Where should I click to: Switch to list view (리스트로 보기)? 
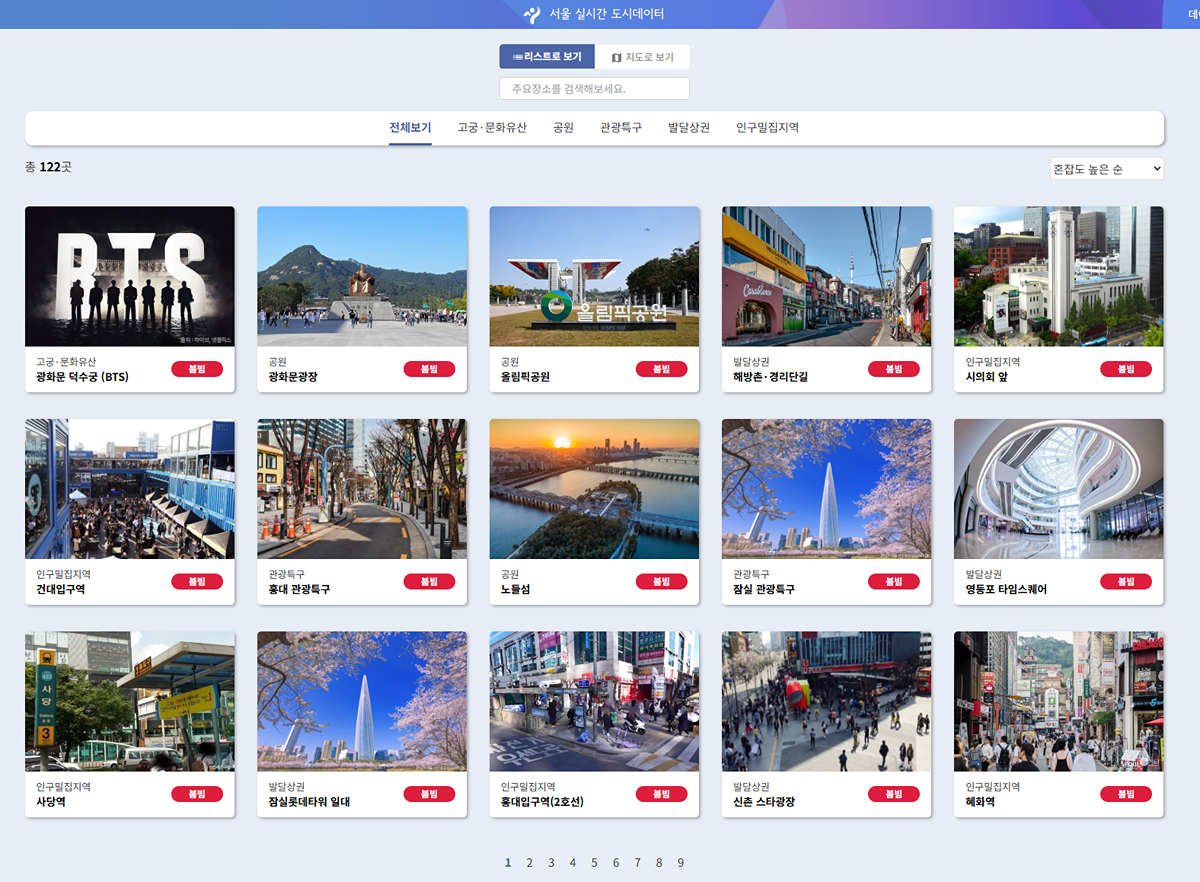[547, 57]
